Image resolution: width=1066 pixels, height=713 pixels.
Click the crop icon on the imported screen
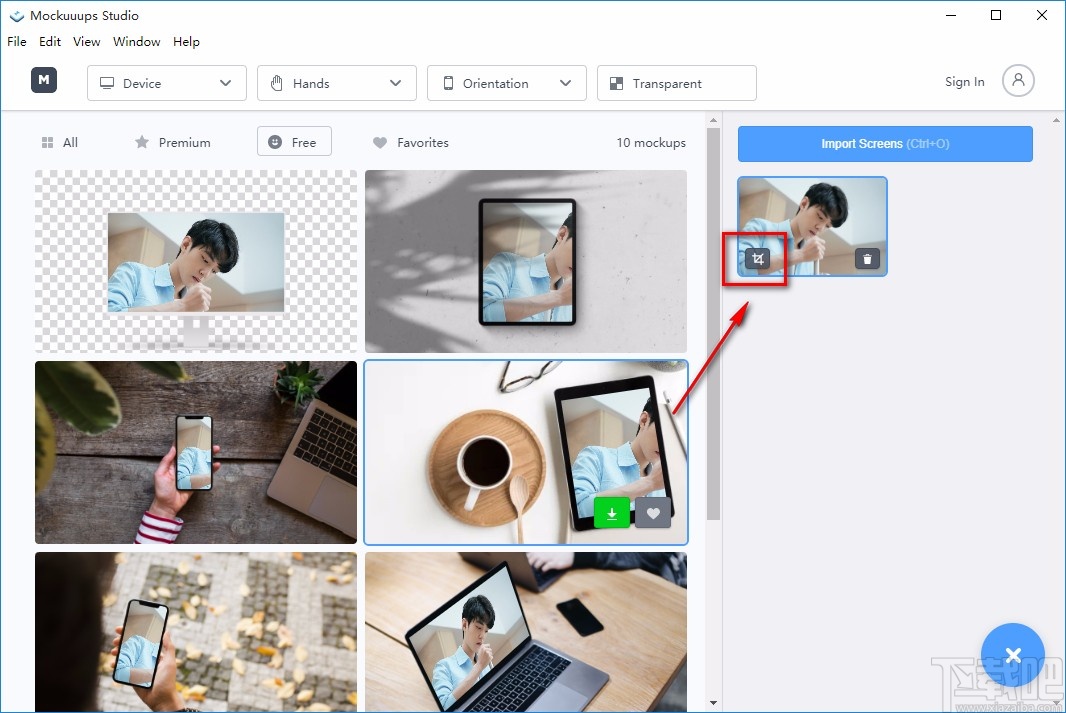coord(757,258)
